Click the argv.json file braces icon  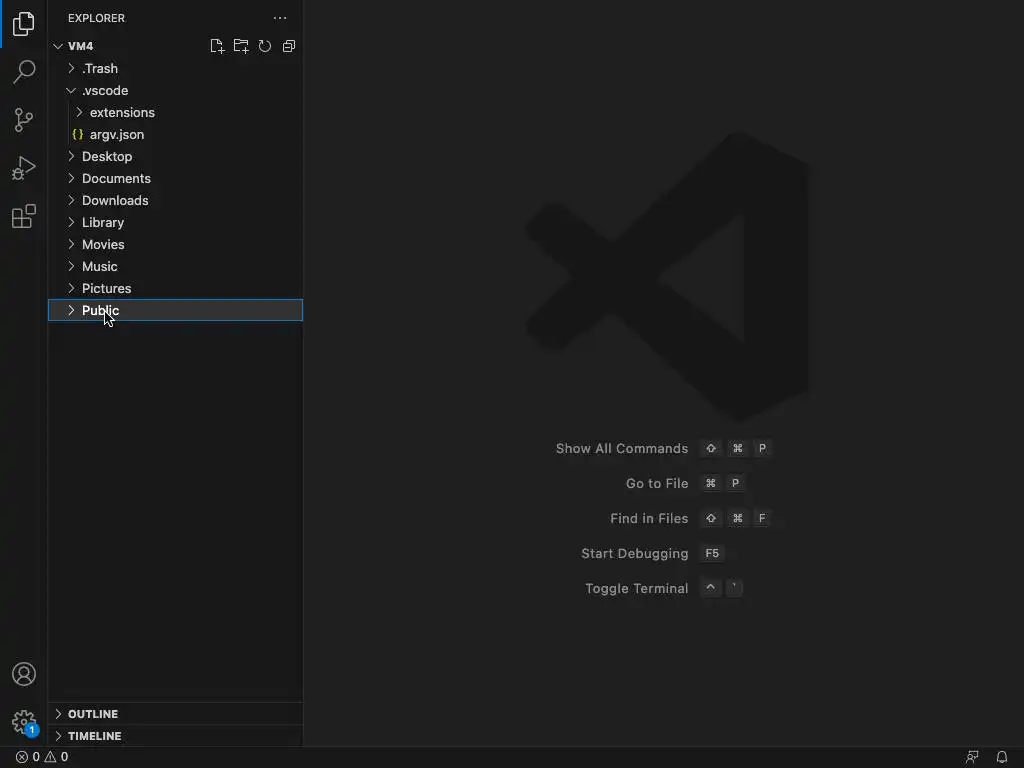coord(78,135)
